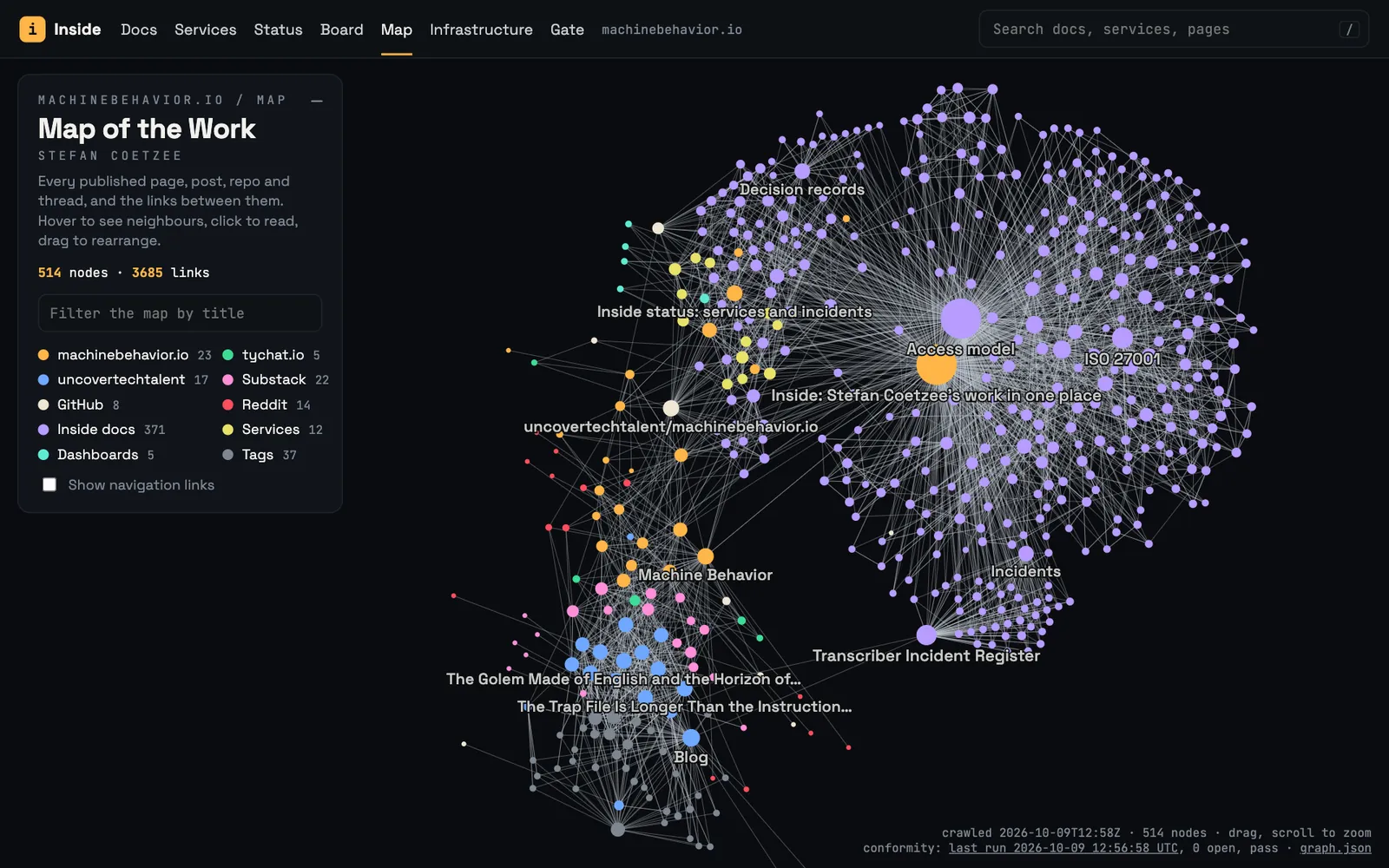The height and width of the screenshot is (868, 1389).
Task: Open the graph.json link
Action: pyautogui.click(x=1335, y=848)
